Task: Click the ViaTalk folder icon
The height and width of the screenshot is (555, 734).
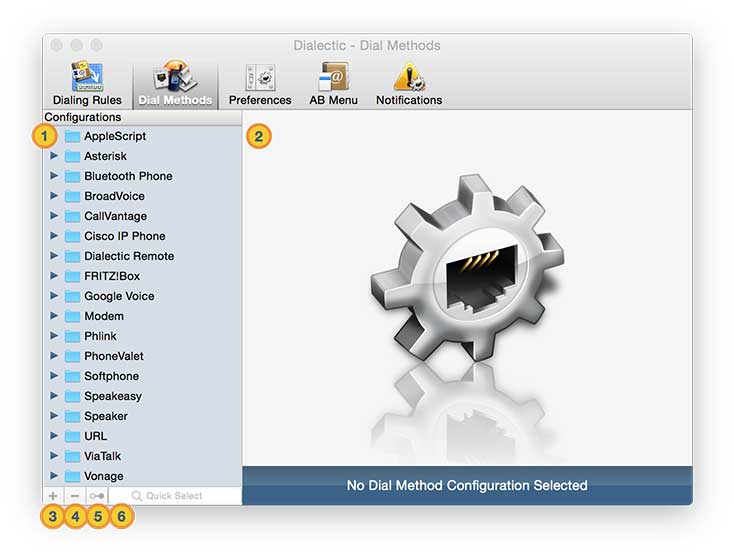Action: coord(72,456)
